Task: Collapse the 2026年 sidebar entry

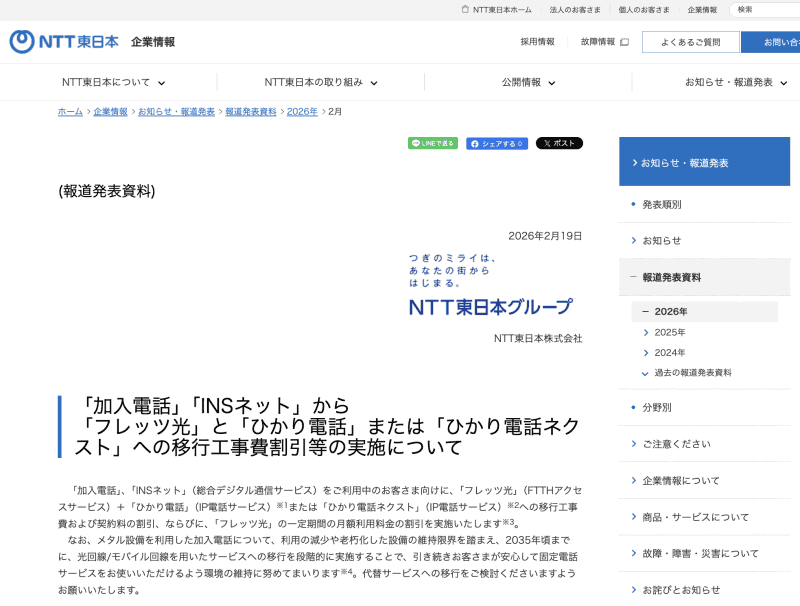Action: (705, 312)
